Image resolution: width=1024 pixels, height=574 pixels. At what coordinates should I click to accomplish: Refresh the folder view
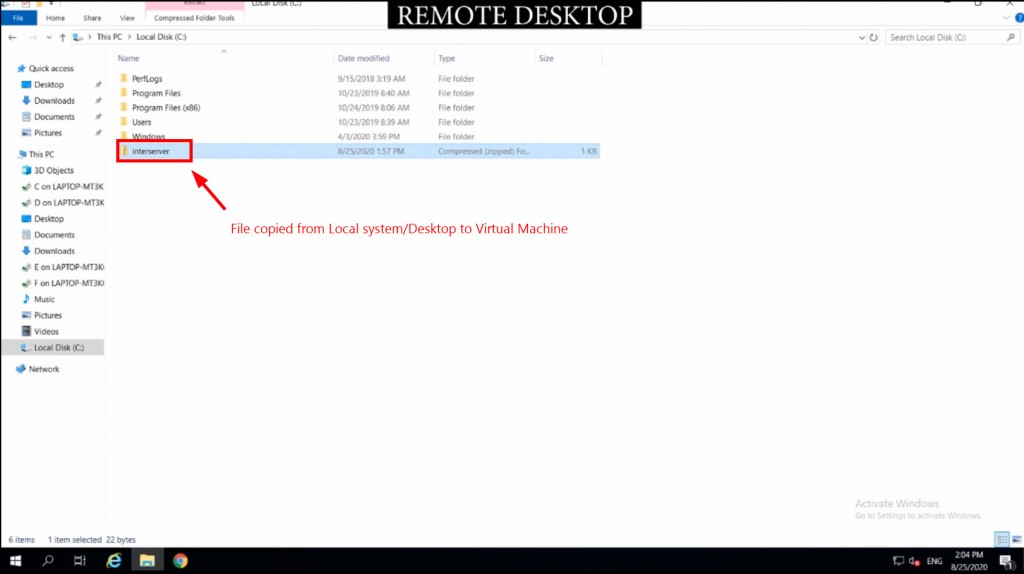[873, 37]
